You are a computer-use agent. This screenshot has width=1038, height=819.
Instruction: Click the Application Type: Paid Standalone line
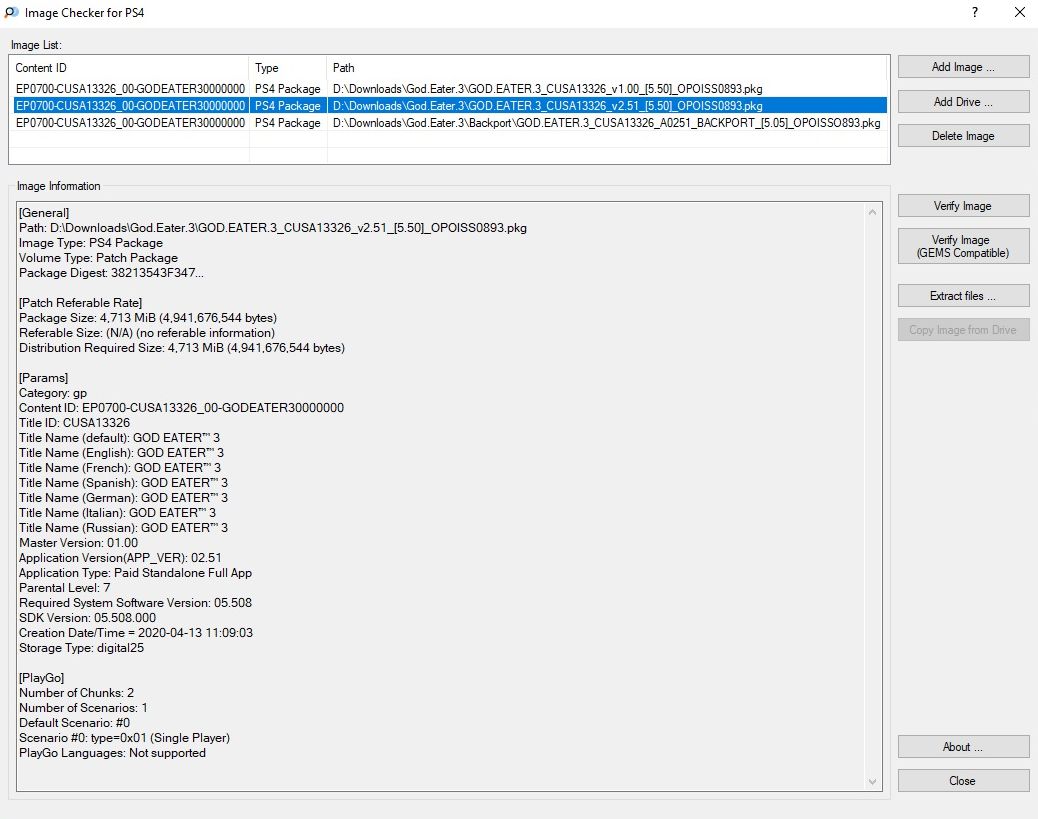click(x=135, y=573)
